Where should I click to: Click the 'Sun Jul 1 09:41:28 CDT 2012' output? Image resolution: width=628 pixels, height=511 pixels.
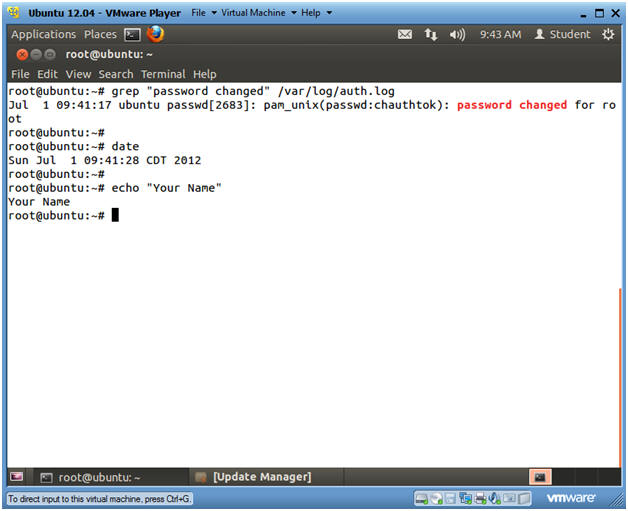coord(105,161)
